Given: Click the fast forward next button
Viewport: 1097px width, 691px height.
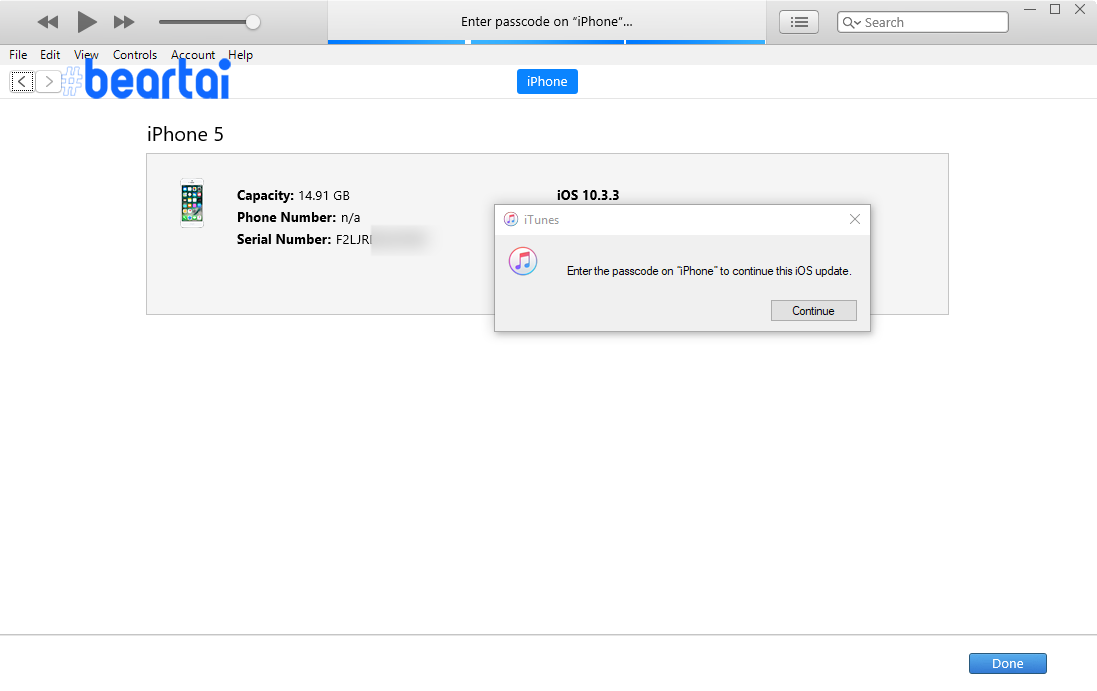Looking at the screenshot, I should (124, 22).
